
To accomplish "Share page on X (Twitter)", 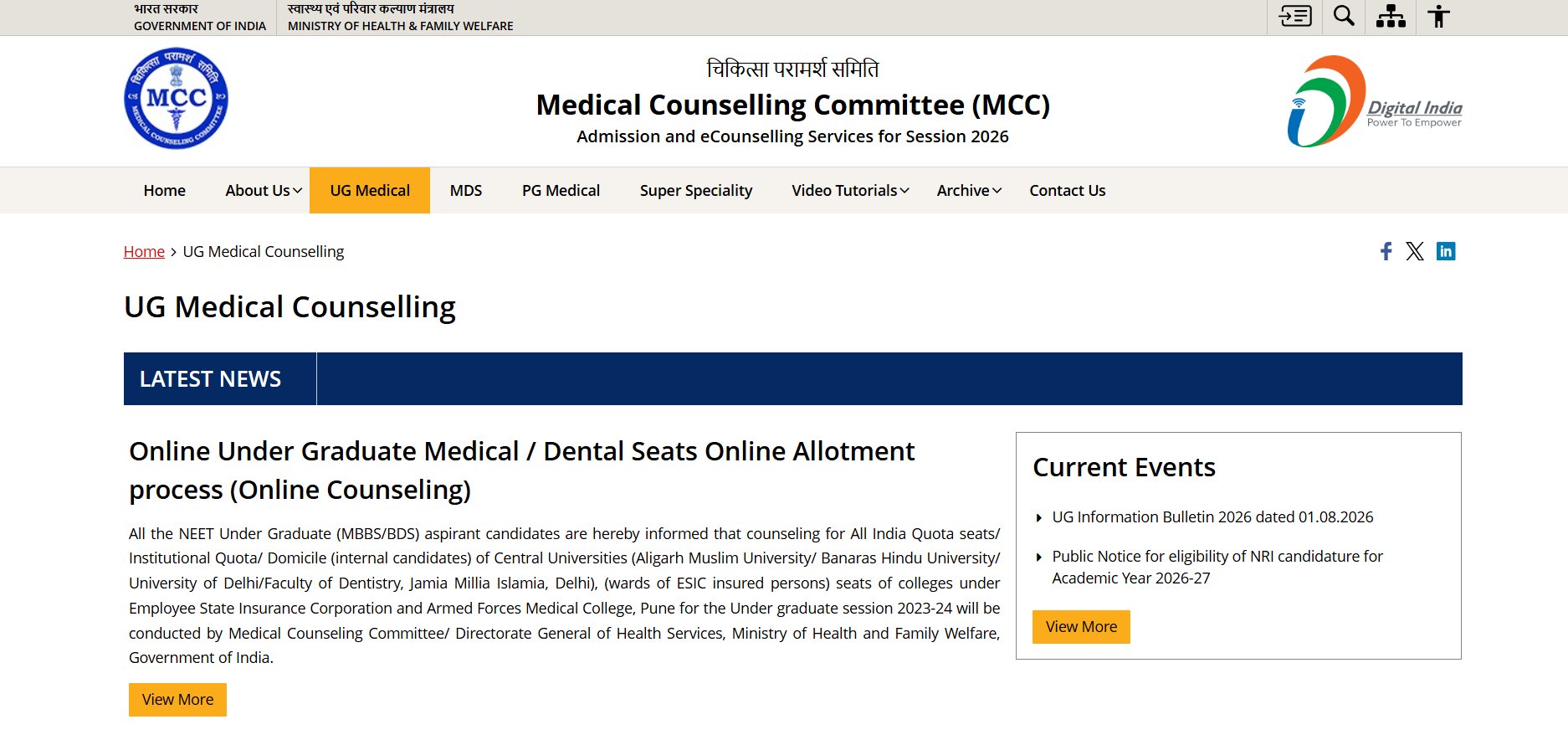I will click(x=1415, y=251).
